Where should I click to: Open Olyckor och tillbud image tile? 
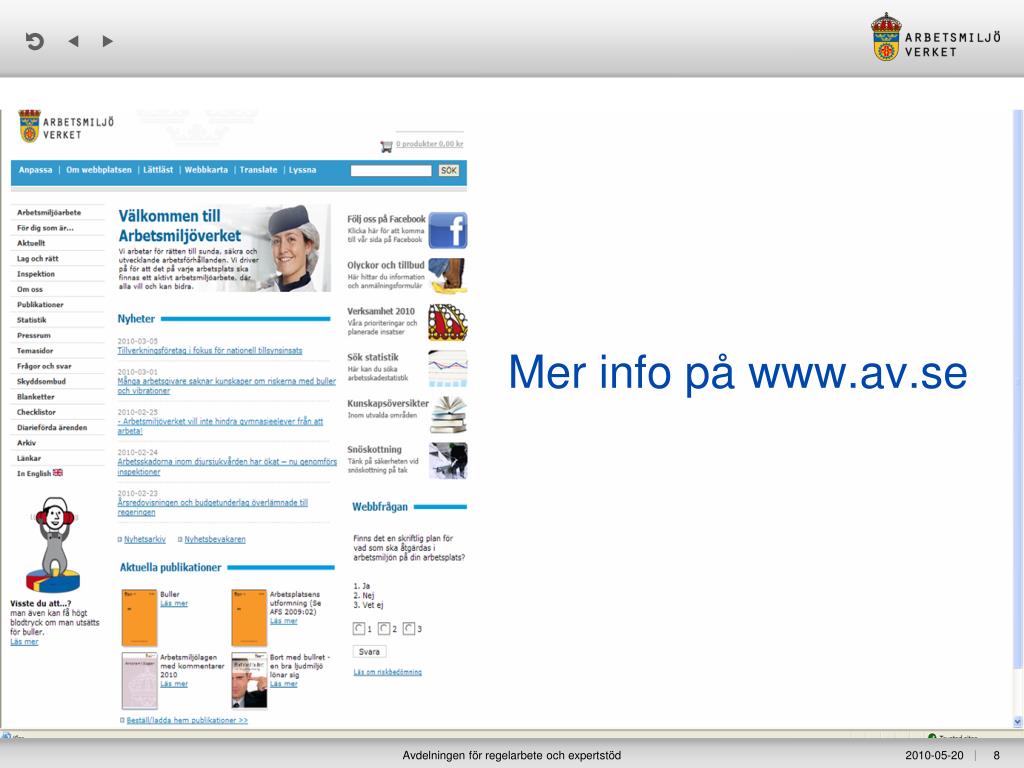(447, 275)
